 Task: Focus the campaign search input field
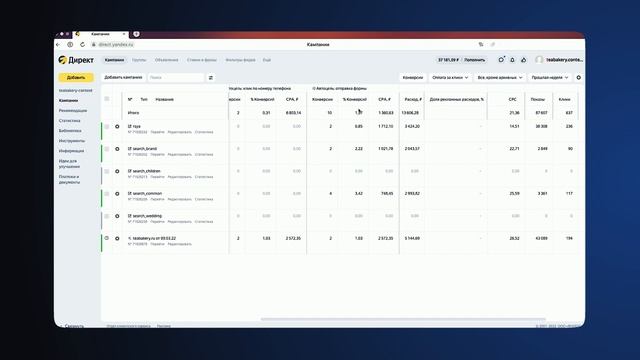[x=176, y=78]
